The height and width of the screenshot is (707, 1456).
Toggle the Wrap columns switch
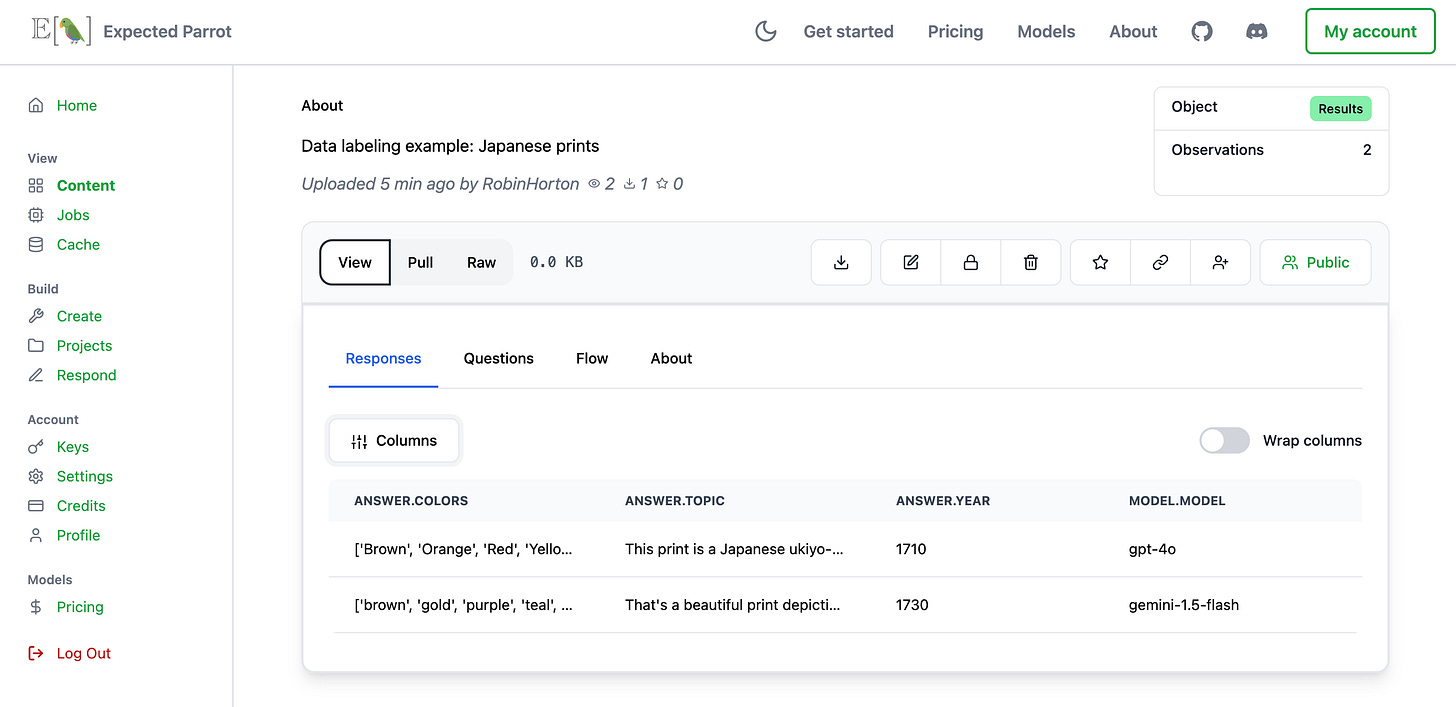click(x=1224, y=440)
